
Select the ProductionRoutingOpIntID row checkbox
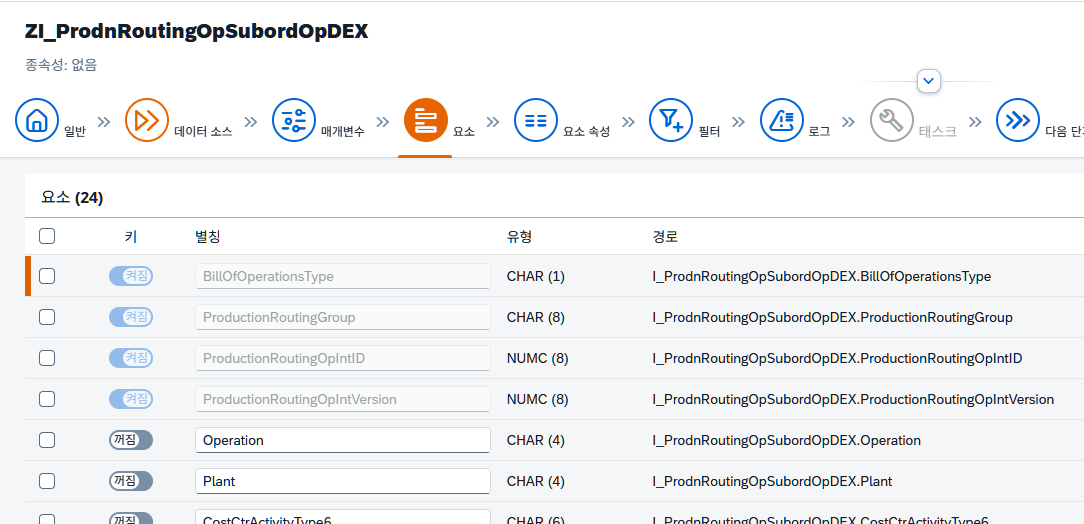47,358
